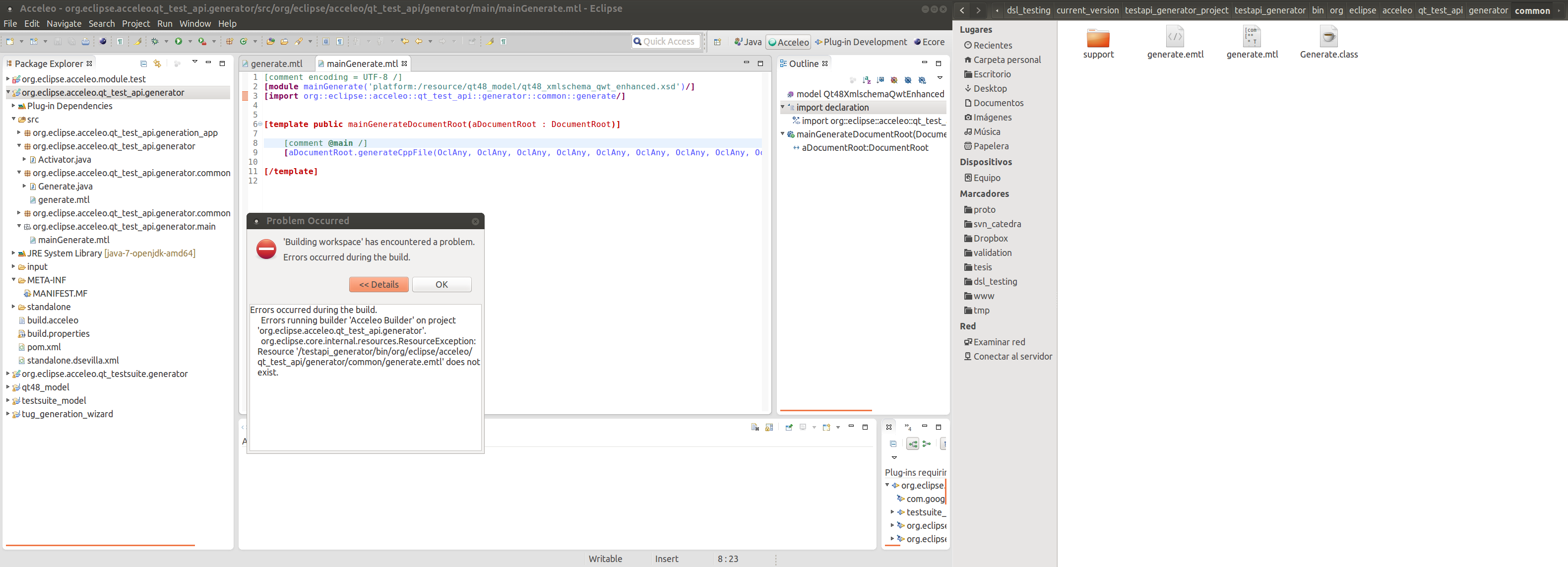Open the Window menu
Screen dimensions: 1568x567
point(195,23)
